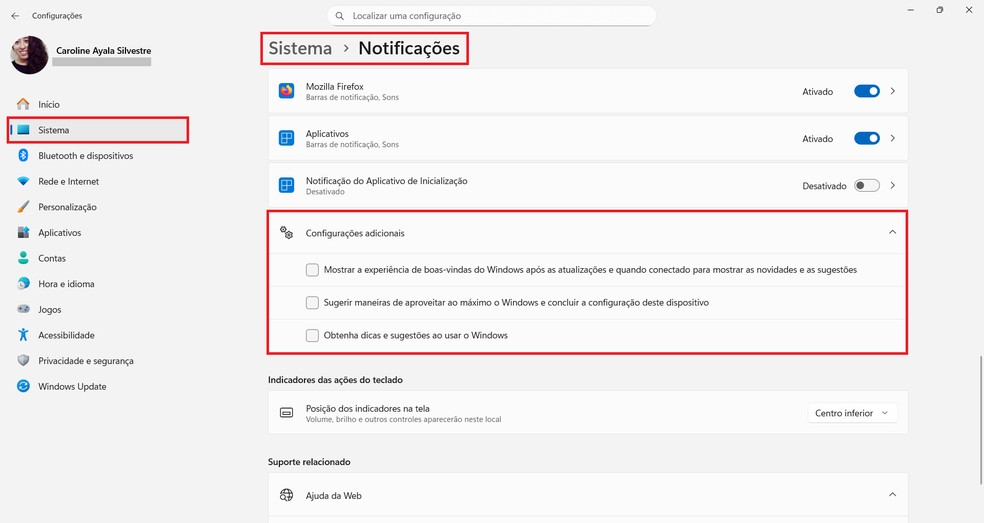Click the Personalização paintbrush icon
Viewport: 984px width, 523px height.
point(23,207)
